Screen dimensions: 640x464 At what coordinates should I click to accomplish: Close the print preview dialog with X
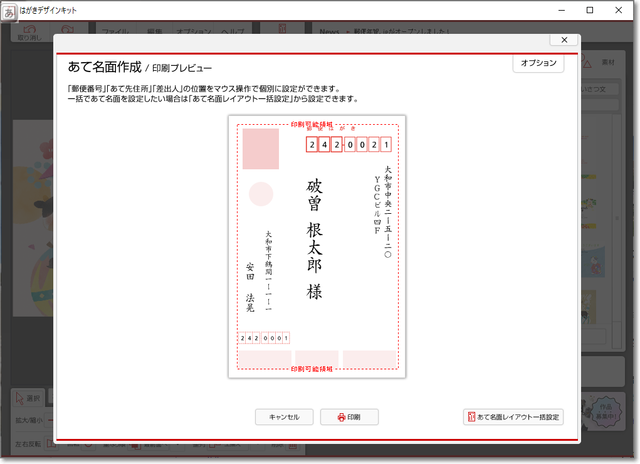pyautogui.click(x=565, y=40)
